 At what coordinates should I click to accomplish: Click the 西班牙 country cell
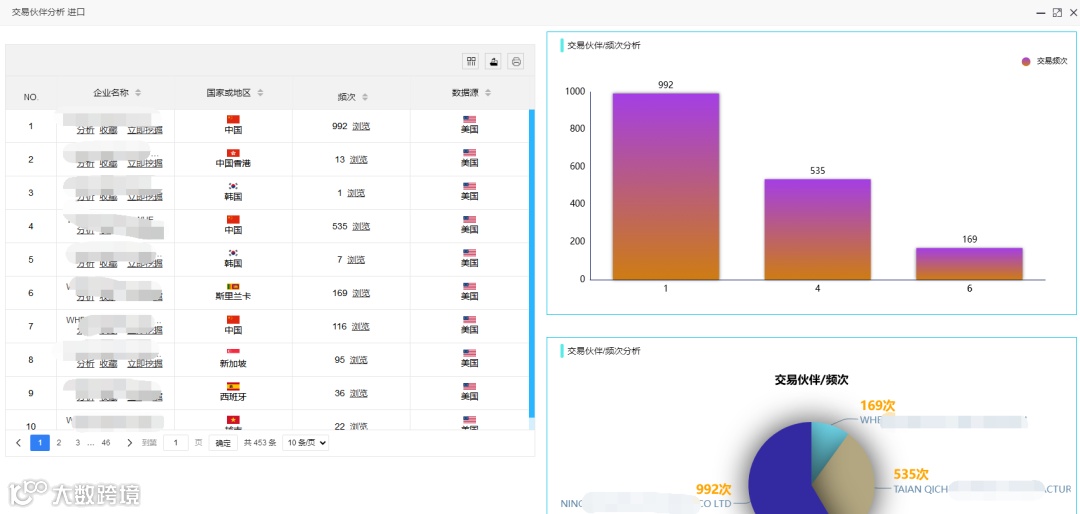pyautogui.click(x=233, y=393)
